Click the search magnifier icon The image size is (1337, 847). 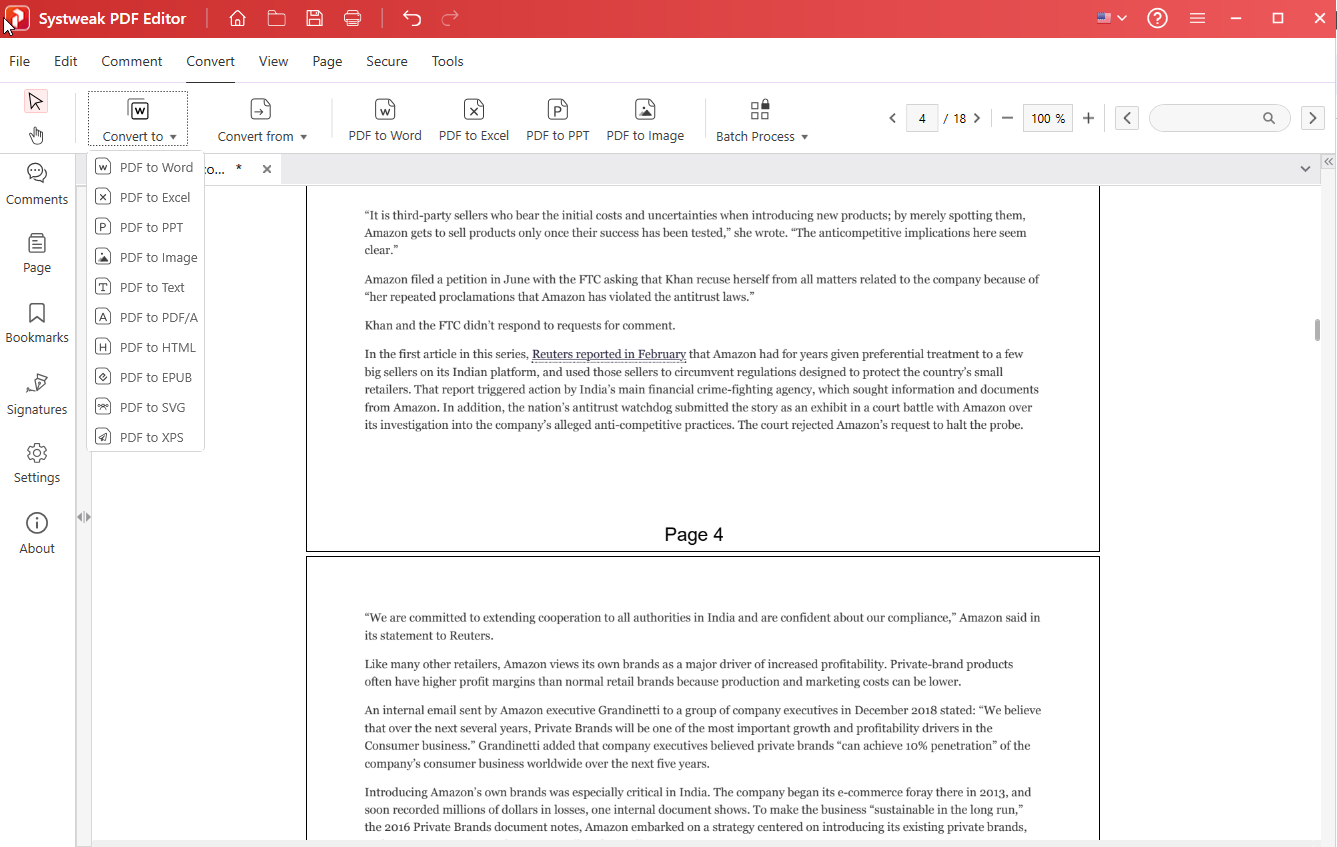pos(1269,118)
